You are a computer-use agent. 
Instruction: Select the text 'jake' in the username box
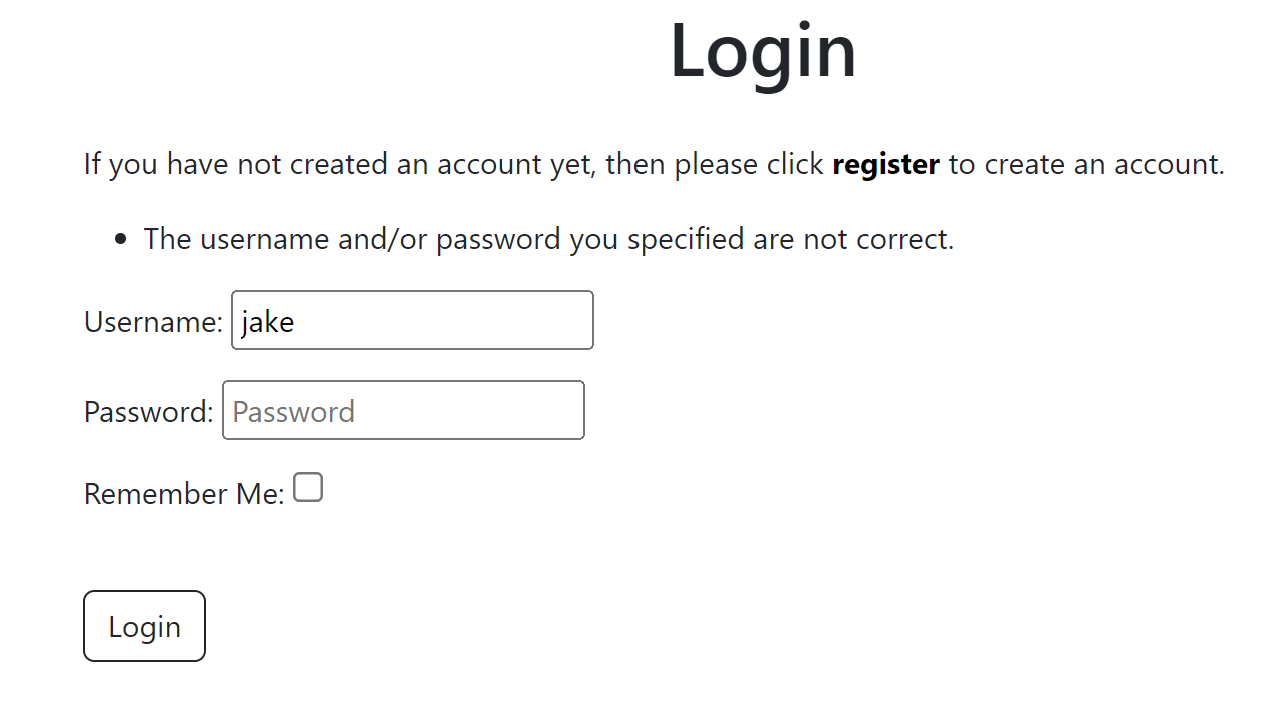point(267,321)
